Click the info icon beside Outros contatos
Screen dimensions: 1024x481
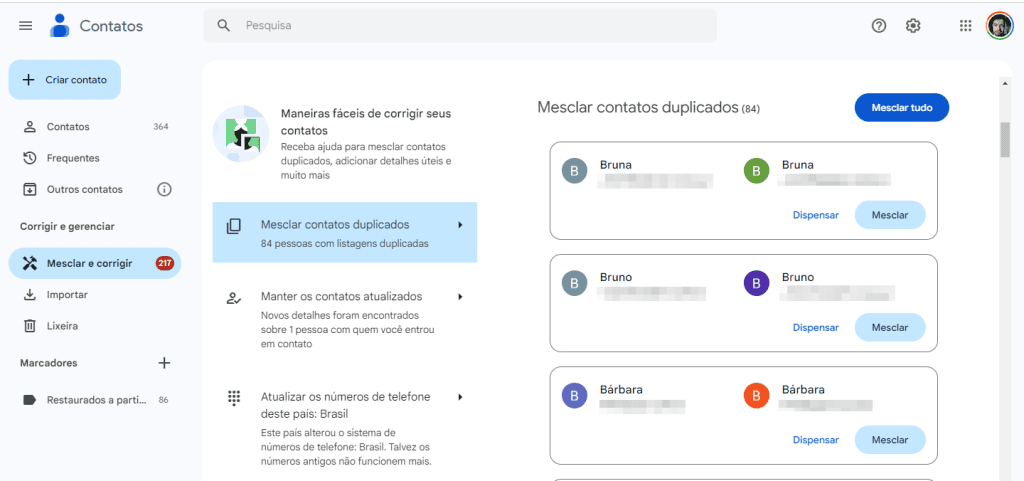pyautogui.click(x=164, y=189)
